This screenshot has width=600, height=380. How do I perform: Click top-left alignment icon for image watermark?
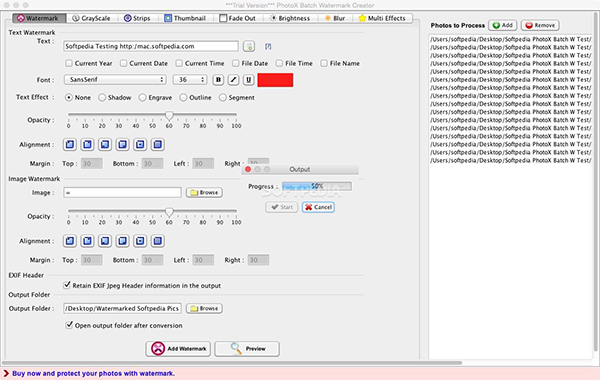[70, 241]
